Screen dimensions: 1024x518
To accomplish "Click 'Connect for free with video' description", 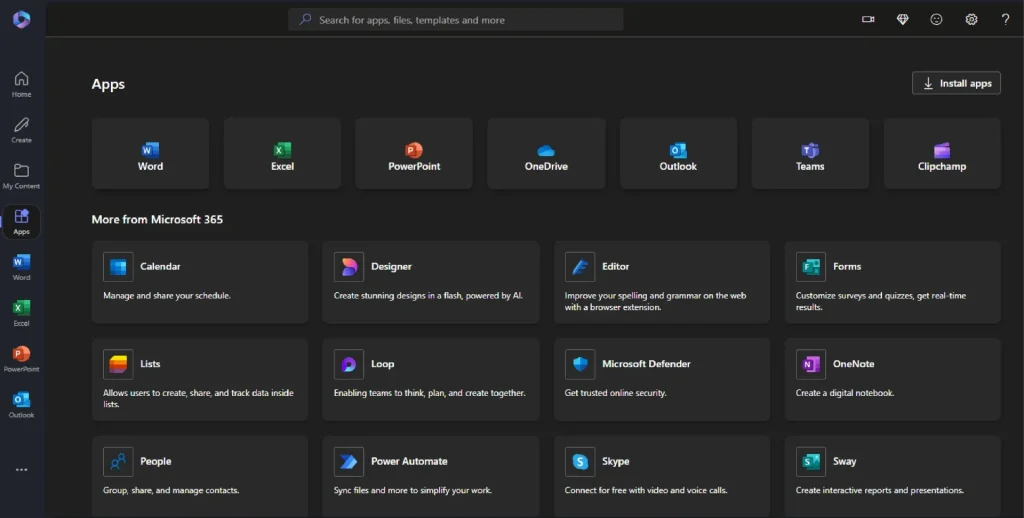I will (x=646, y=490).
